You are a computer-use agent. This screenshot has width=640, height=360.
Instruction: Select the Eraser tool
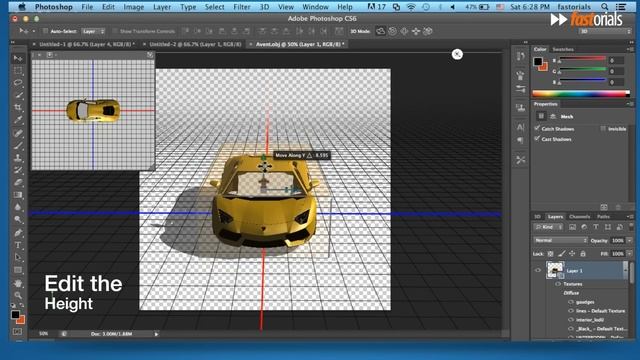(18, 182)
